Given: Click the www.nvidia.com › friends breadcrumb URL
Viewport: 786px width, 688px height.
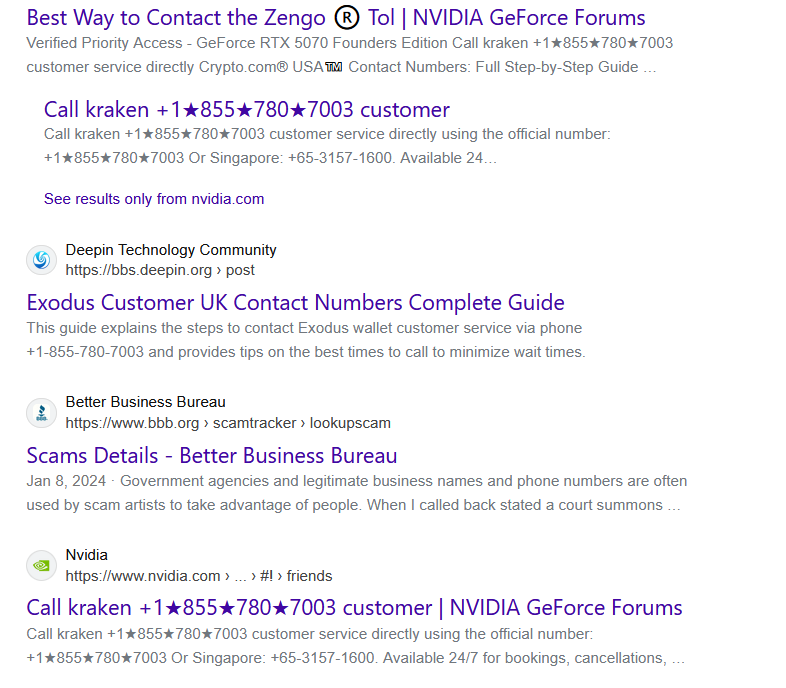Looking at the screenshot, I should point(199,576).
